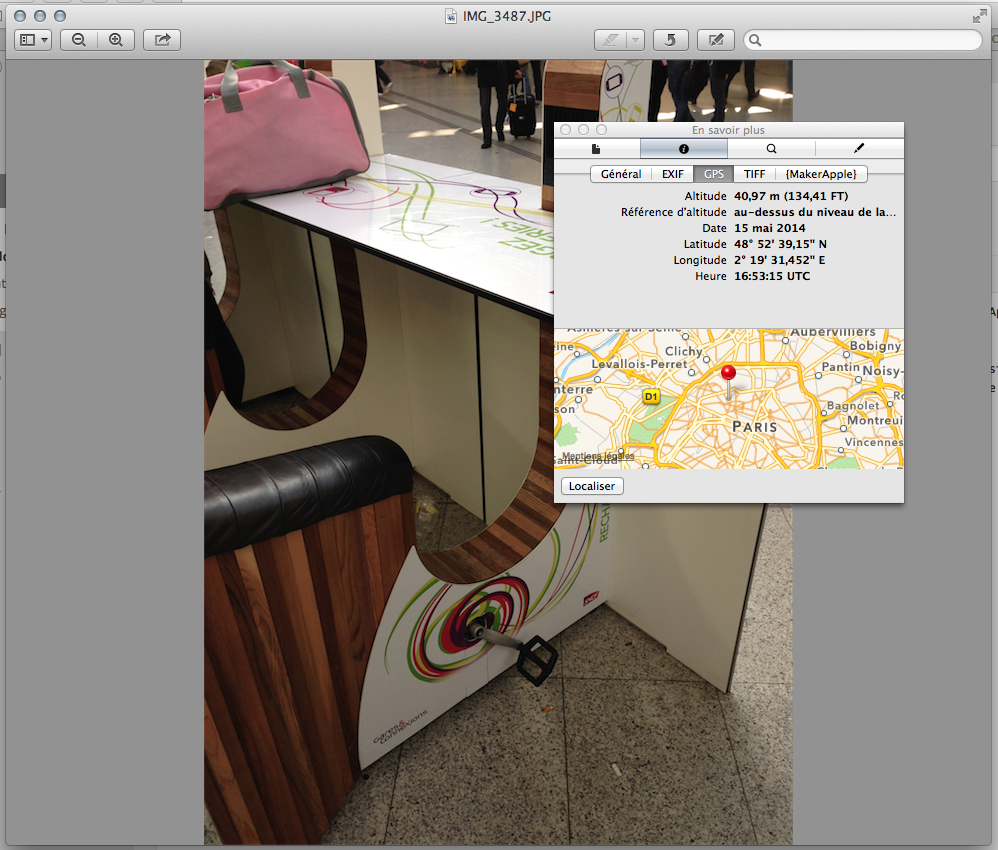
Task: Show the edit markup toolbar
Action: [716, 40]
